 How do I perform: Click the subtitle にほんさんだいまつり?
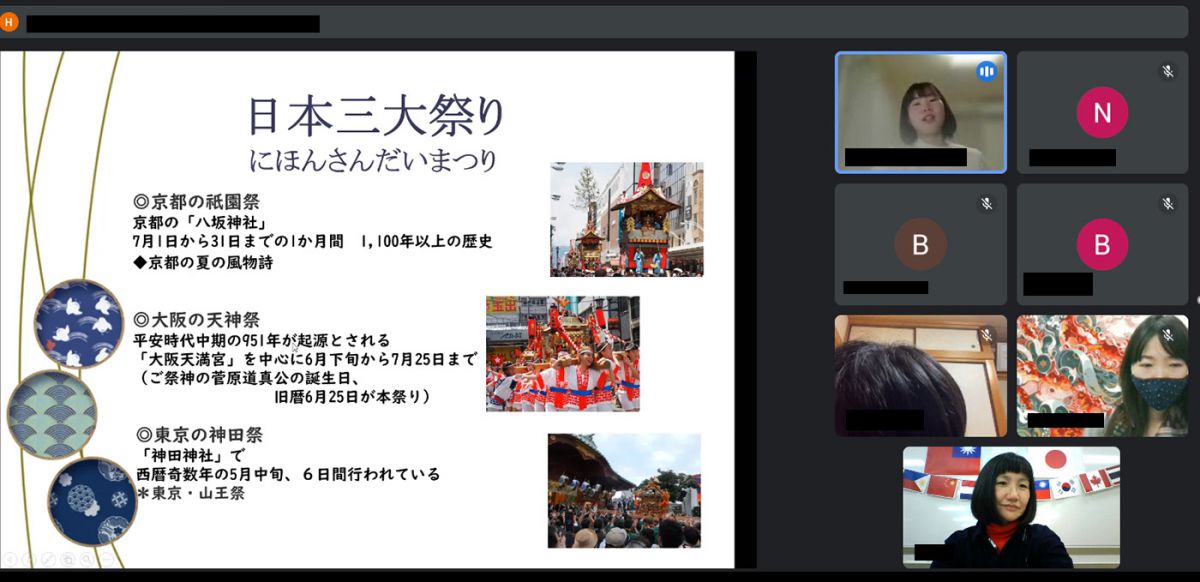[373, 159]
